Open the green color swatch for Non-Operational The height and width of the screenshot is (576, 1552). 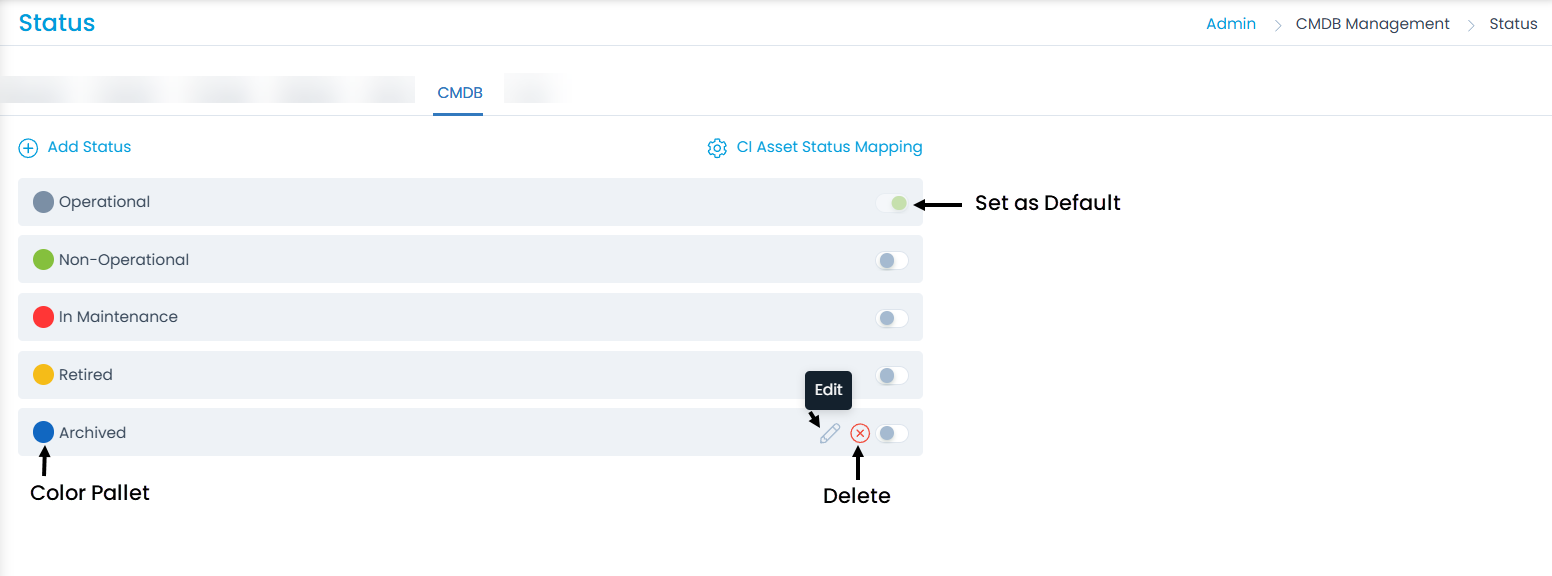pyautogui.click(x=43, y=260)
